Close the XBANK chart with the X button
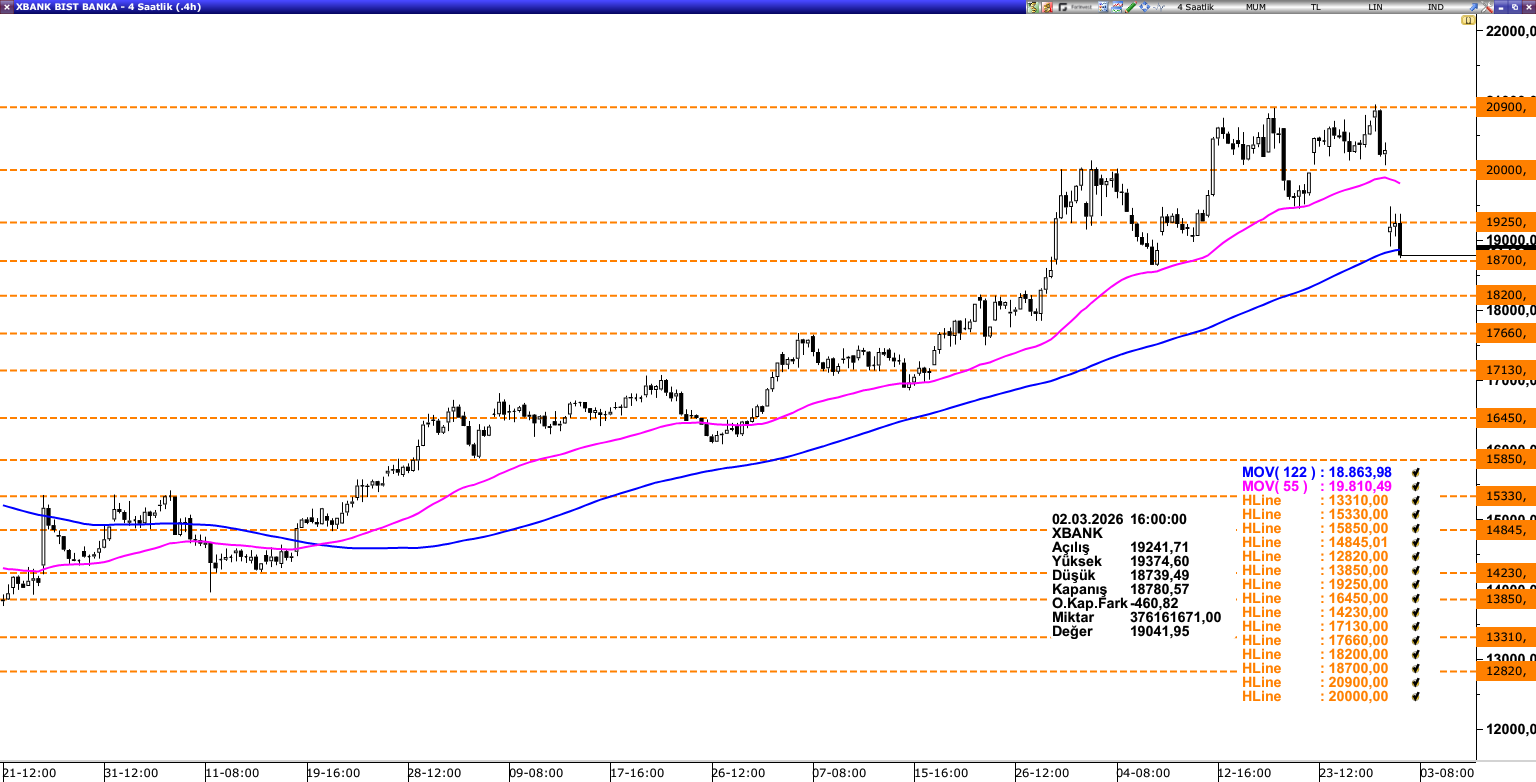This screenshot has width=1536, height=782. 1525,7
